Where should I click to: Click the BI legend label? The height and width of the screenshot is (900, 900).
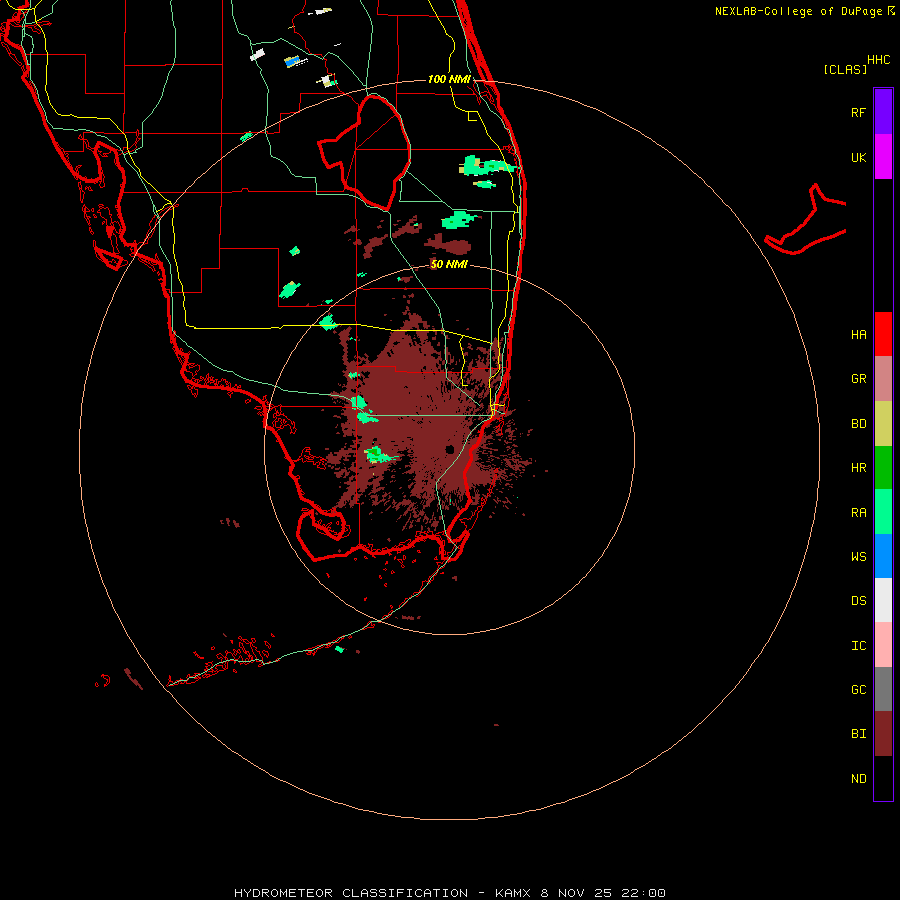(x=858, y=734)
